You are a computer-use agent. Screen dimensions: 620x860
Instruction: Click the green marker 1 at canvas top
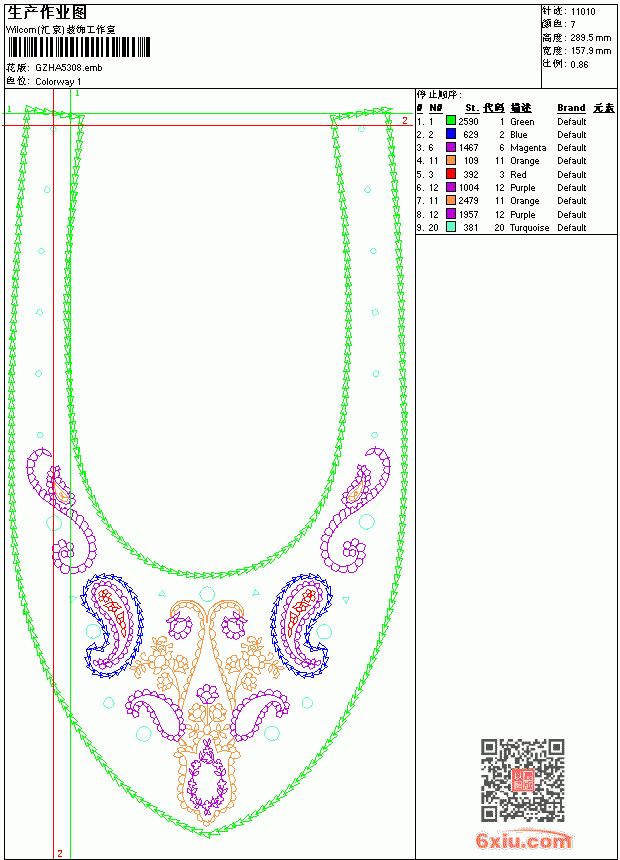(x=77, y=94)
